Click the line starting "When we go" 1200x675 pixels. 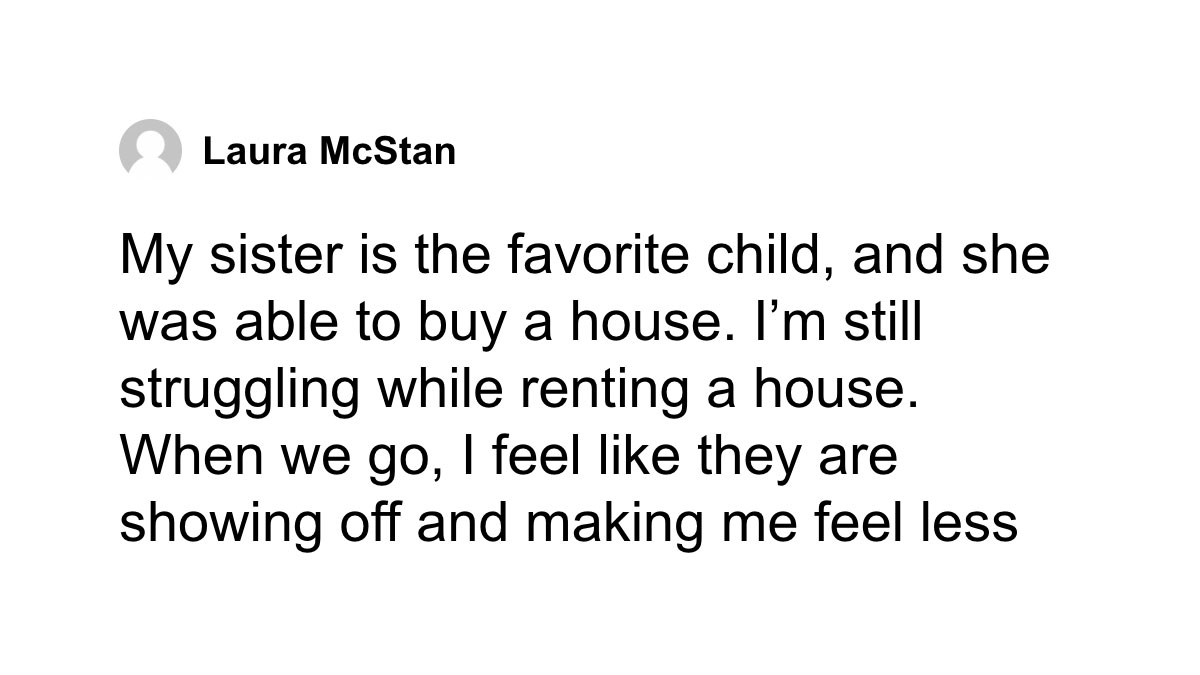pos(509,457)
